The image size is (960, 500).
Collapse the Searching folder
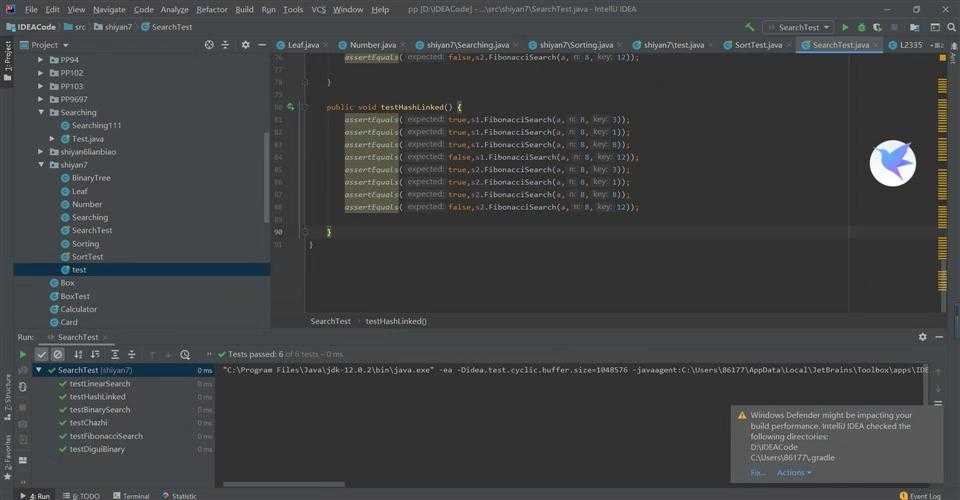[x=41, y=113]
